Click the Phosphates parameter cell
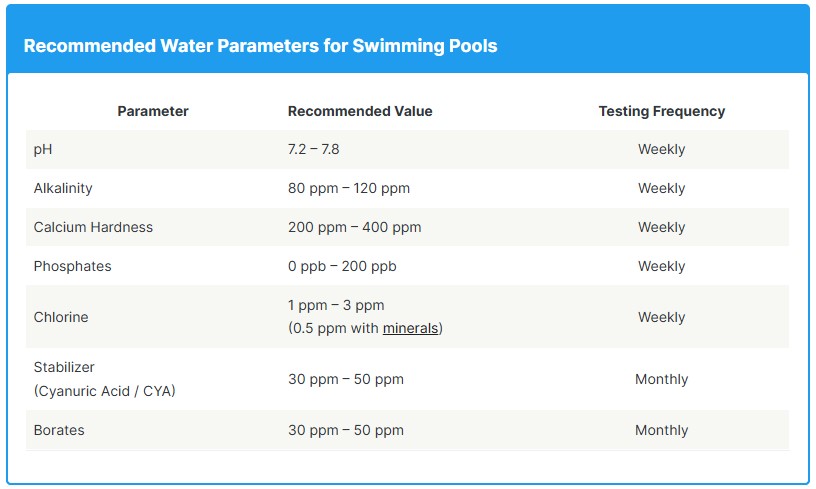 click(72, 266)
